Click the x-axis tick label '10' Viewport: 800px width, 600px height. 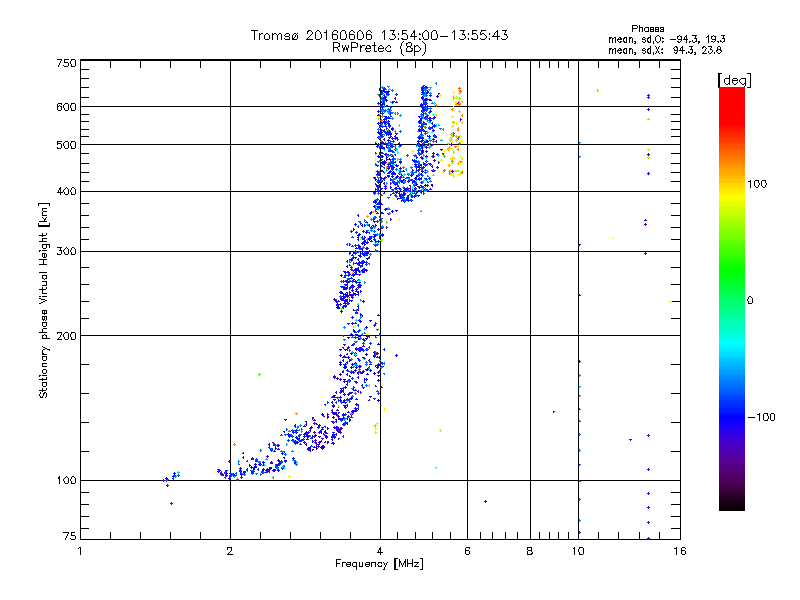578,551
